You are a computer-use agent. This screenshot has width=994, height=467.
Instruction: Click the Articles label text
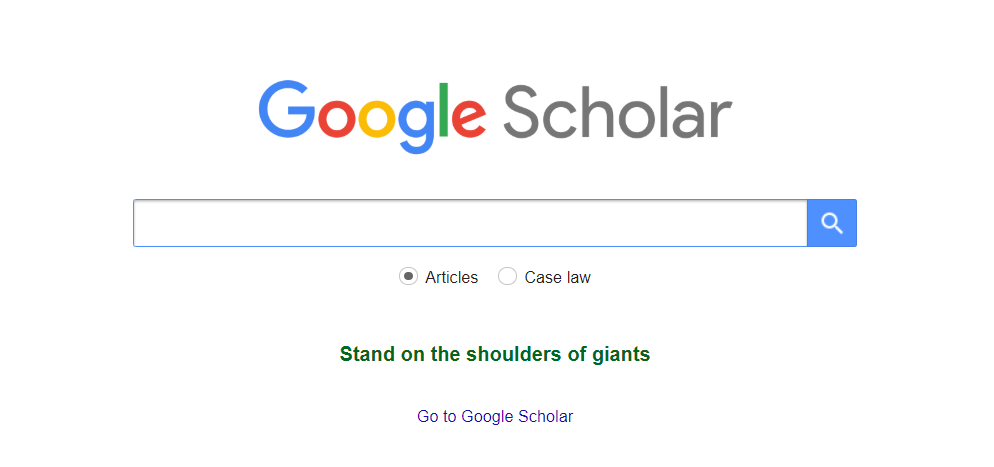(x=451, y=277)
